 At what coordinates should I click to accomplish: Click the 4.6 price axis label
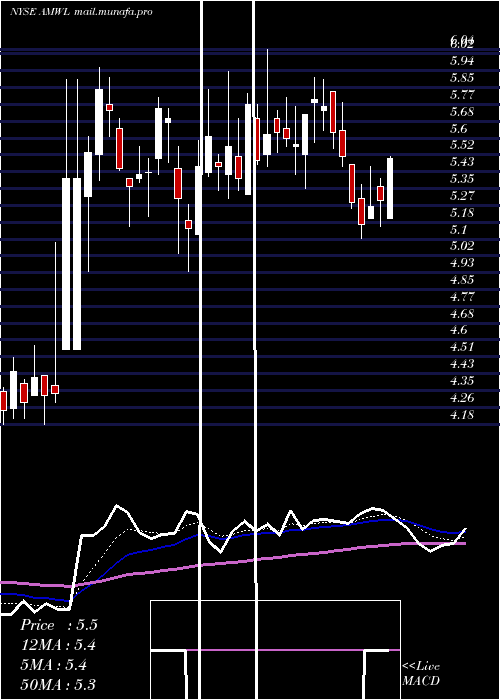(x=458, y=330)
